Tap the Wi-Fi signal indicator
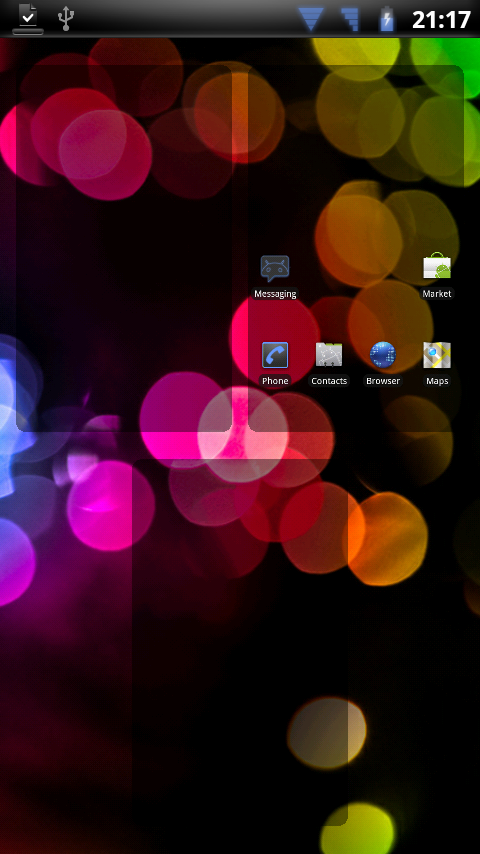480x854 pixels. [x=312, y=20]
